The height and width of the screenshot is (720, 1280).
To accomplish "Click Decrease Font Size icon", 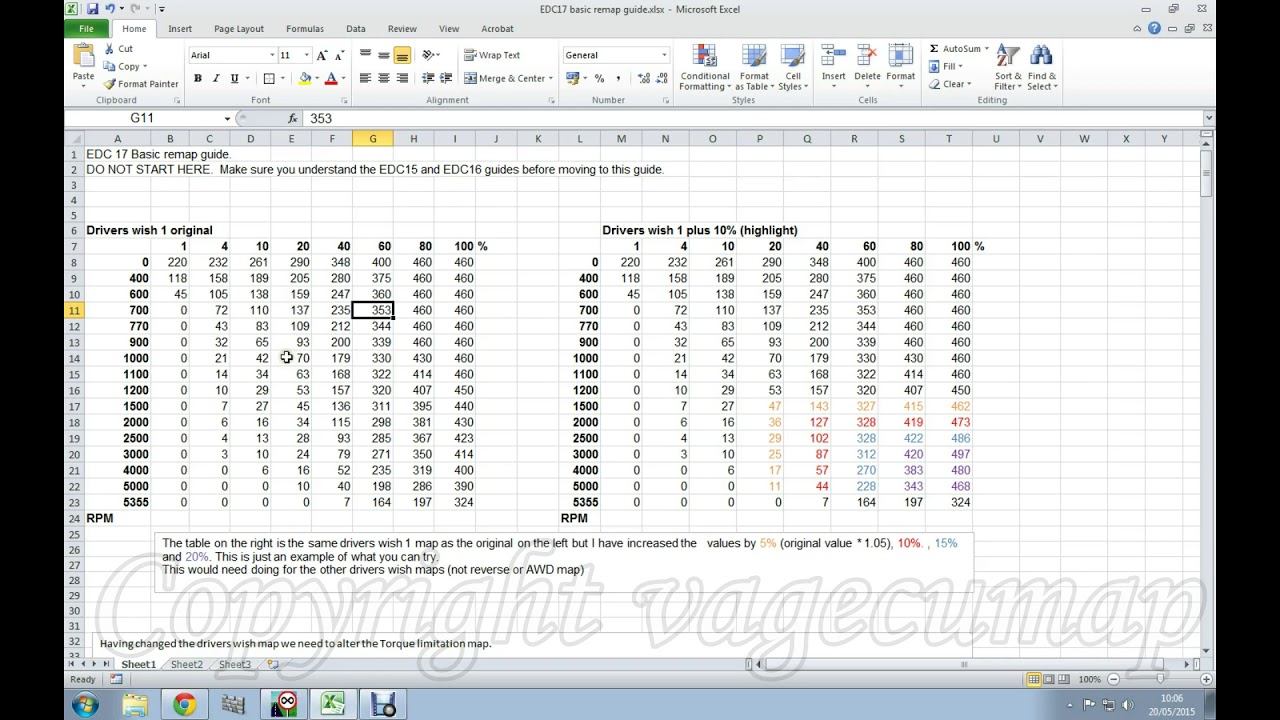I will click(340, 55).
